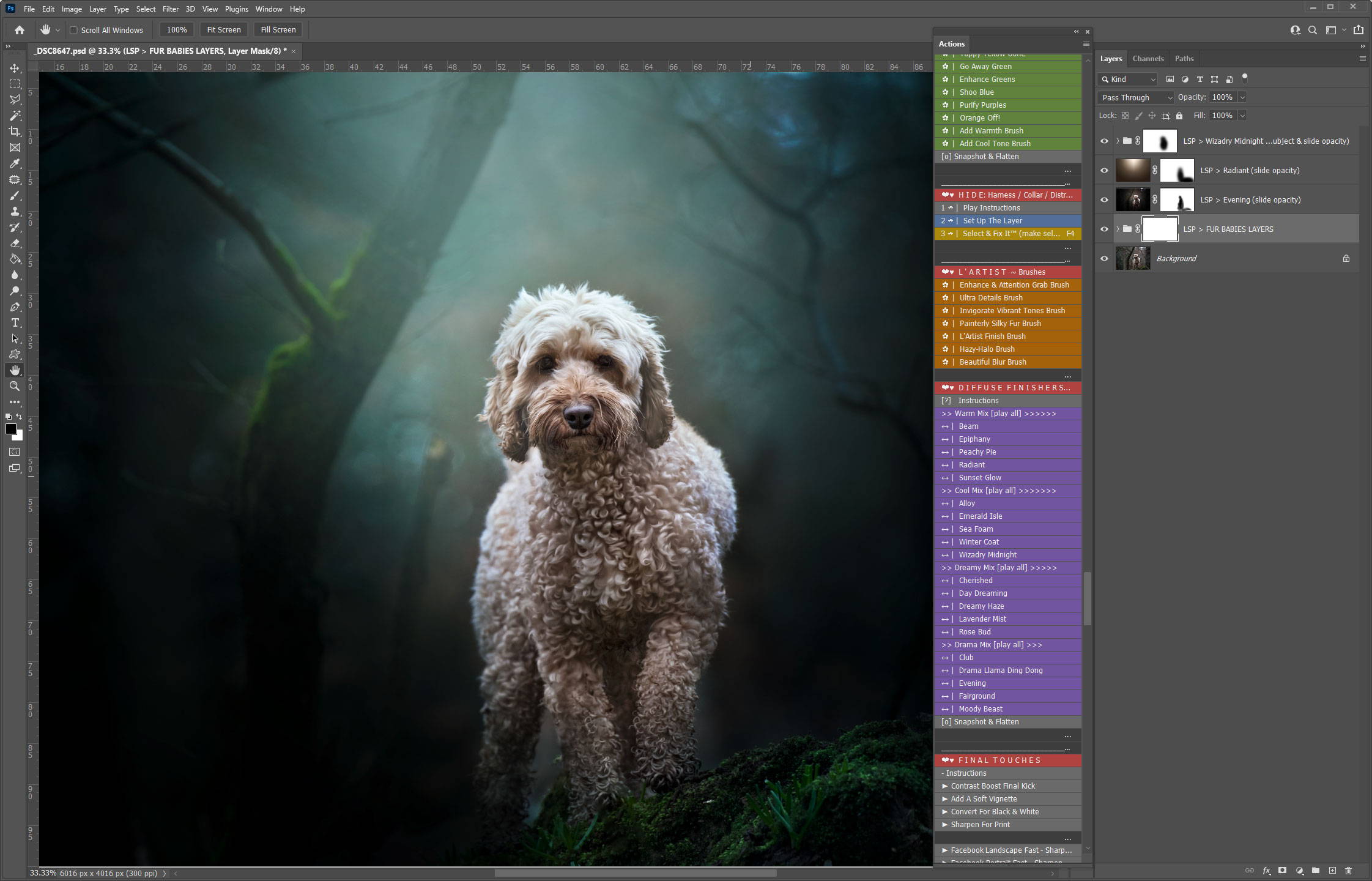Screen dimensions: 1372x881
Task: Open the Filter menu
Action: pos(171,9)
